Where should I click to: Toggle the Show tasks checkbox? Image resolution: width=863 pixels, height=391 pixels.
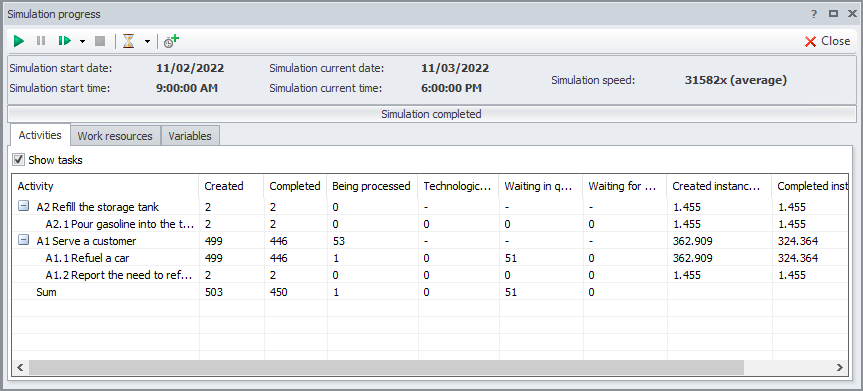pos(19,160)
